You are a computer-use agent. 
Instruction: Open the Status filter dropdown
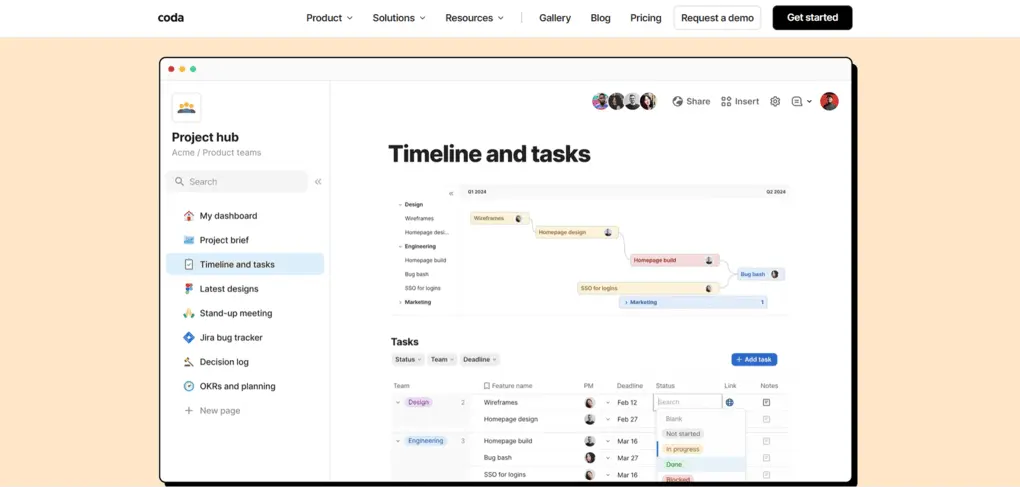[408, 360]
